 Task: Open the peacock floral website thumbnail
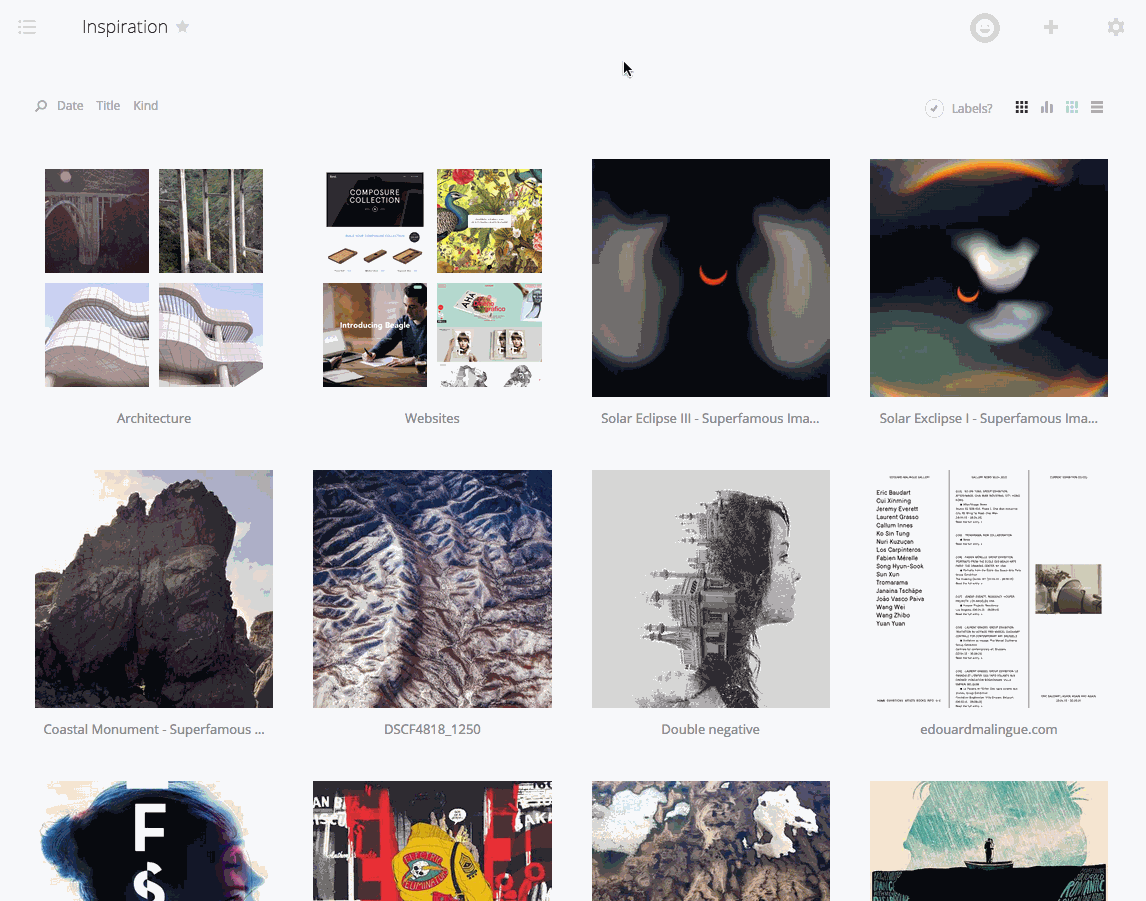pos(490,221)
